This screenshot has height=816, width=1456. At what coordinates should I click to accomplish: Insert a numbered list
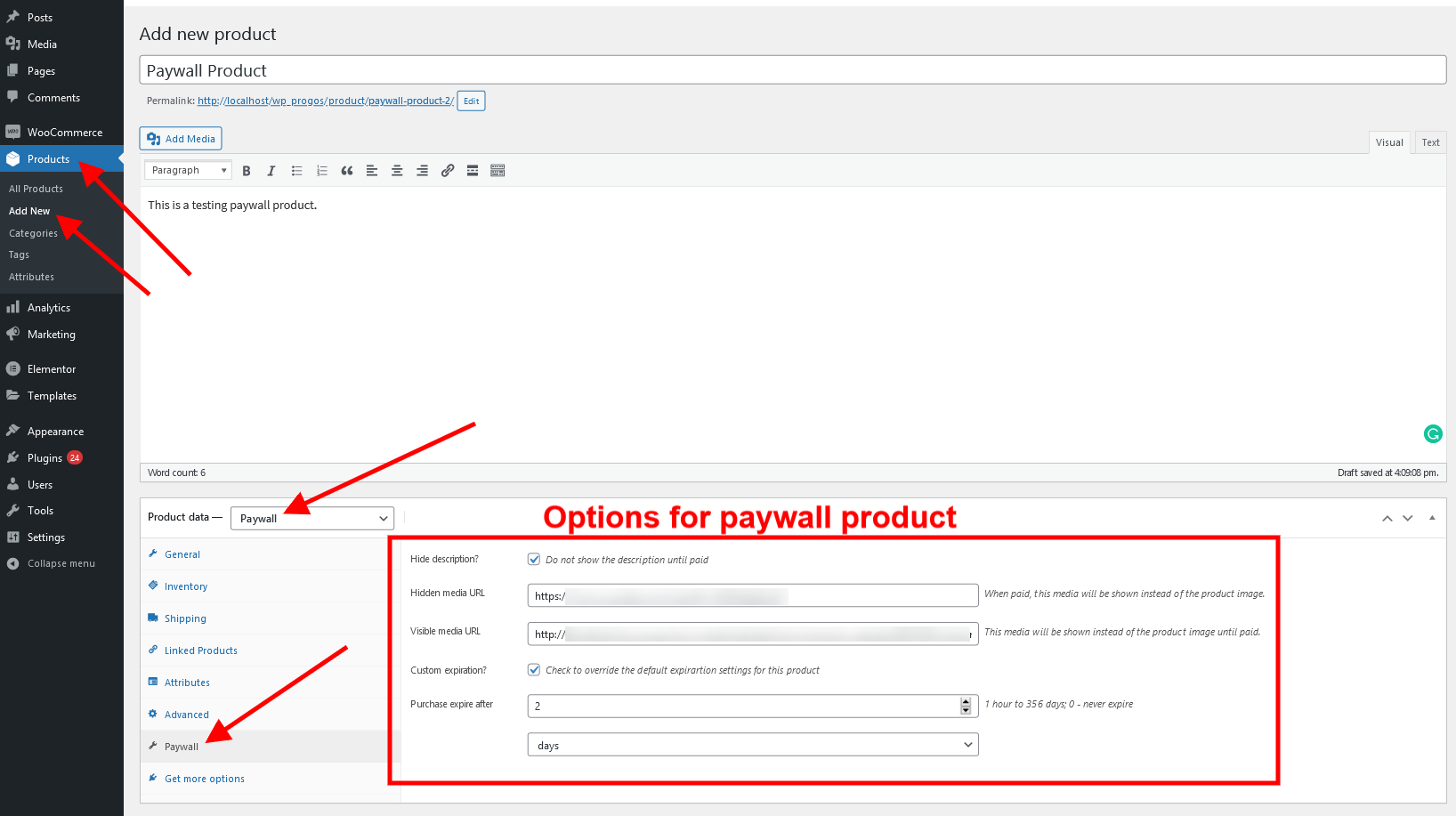[322, 171]
